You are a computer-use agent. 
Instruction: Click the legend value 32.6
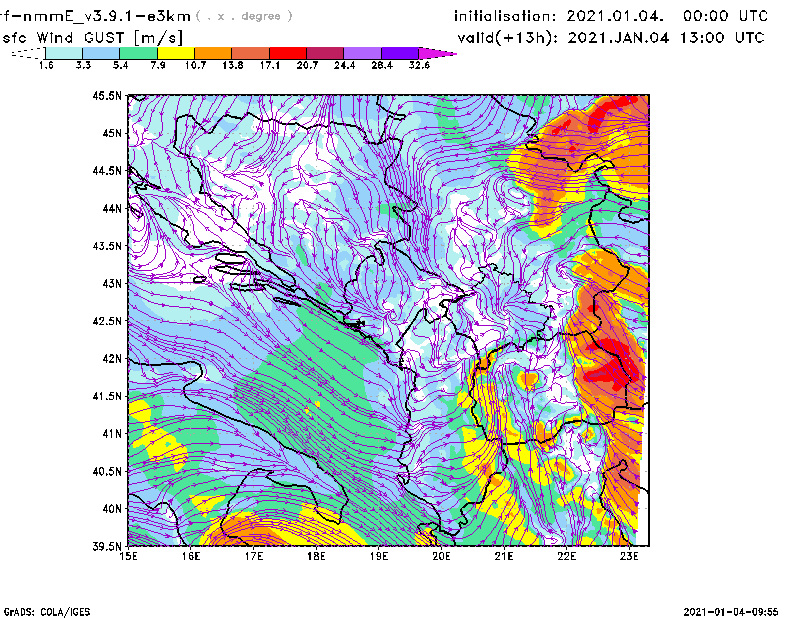tap(419, 65)
